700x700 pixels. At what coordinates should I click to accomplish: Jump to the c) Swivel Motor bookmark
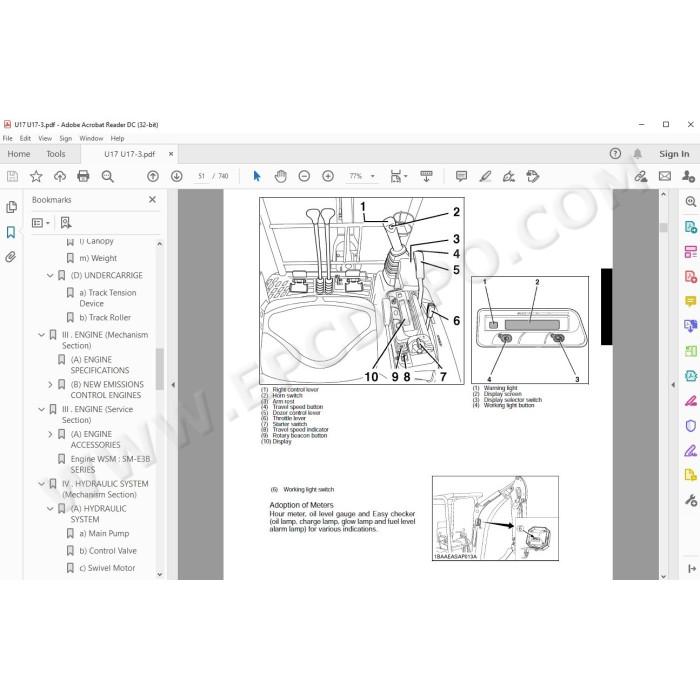[107, 568]
